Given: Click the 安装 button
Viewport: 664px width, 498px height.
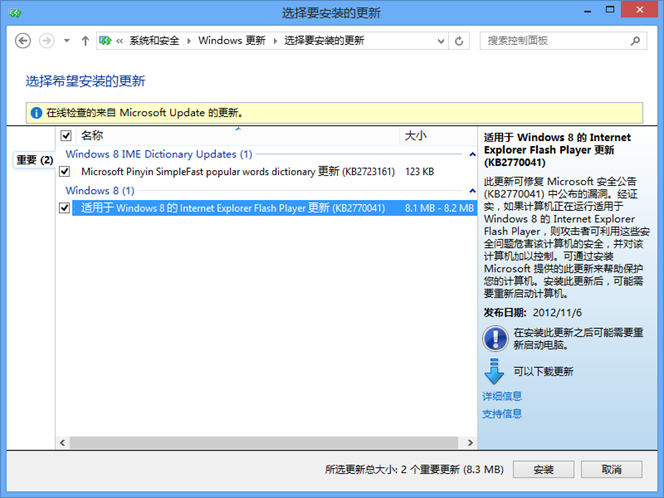Looking at the screenshot, I should [543, 469].
